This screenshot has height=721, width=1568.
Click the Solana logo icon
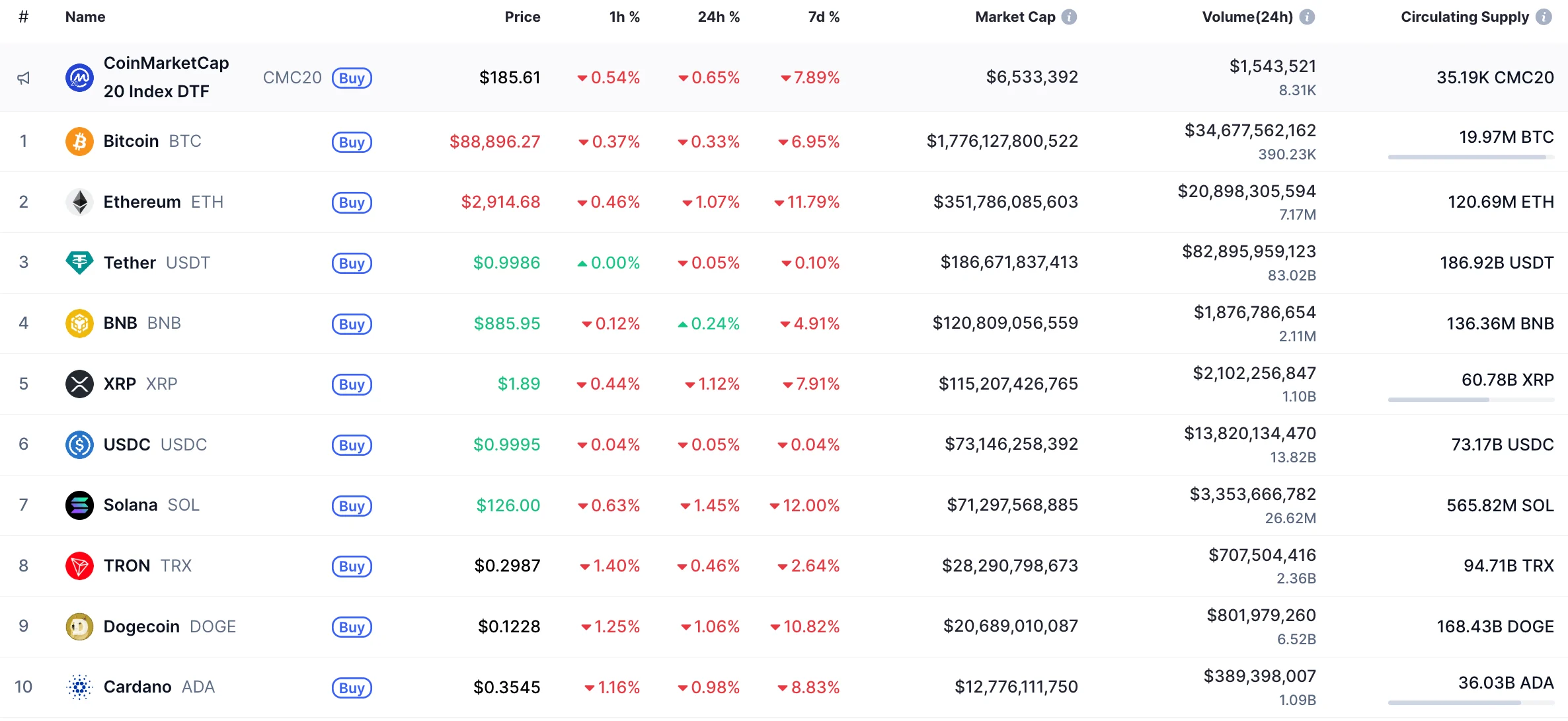(x=79, y=505)
